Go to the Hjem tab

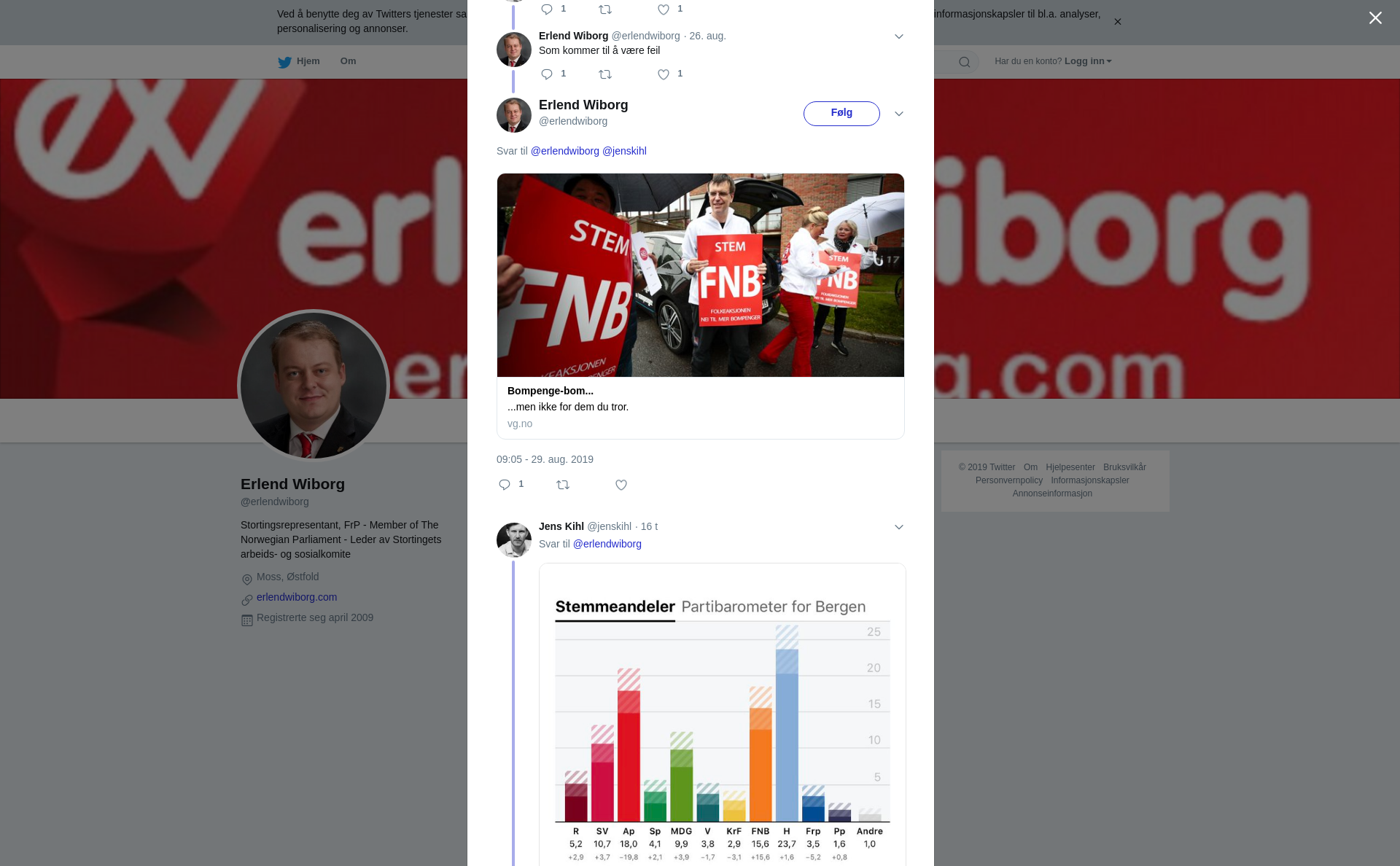click(299, 61)
